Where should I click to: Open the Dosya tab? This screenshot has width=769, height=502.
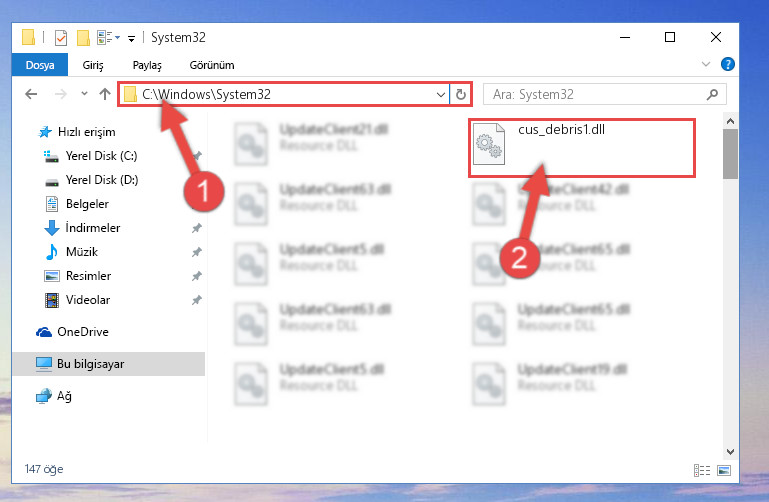(40, 65)
